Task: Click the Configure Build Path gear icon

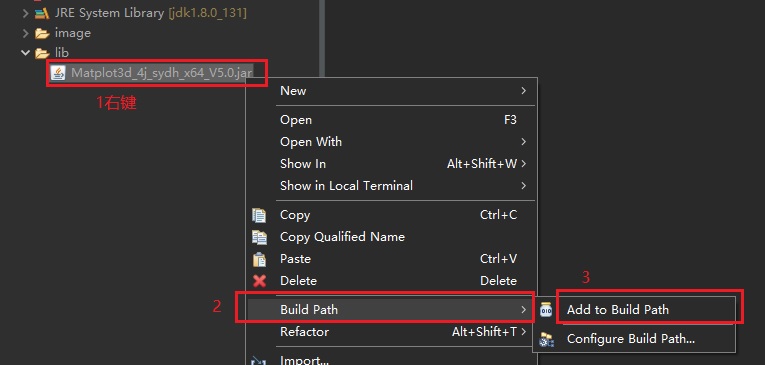Action: (x=546, y=339)
